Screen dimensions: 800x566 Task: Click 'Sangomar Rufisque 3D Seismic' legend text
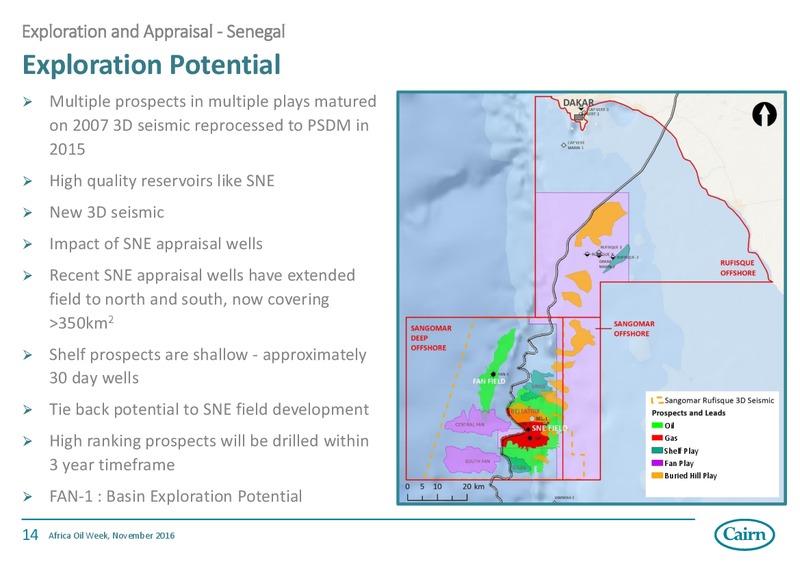(x=719, y=401)
